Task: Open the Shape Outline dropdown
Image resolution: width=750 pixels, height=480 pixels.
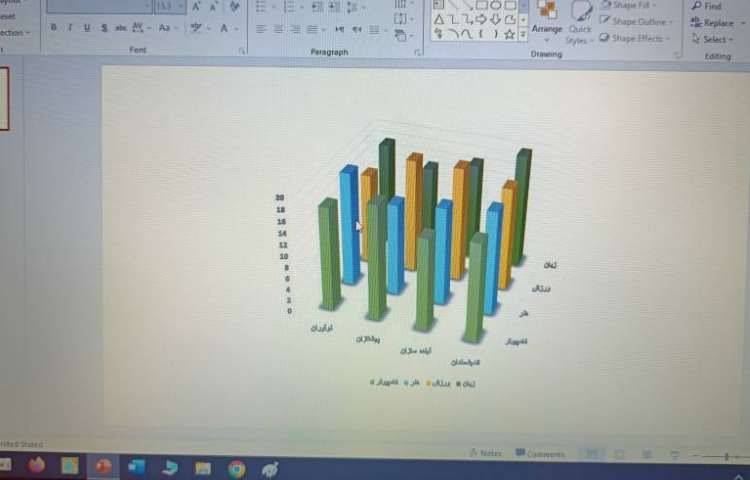Action: (638, 21)
